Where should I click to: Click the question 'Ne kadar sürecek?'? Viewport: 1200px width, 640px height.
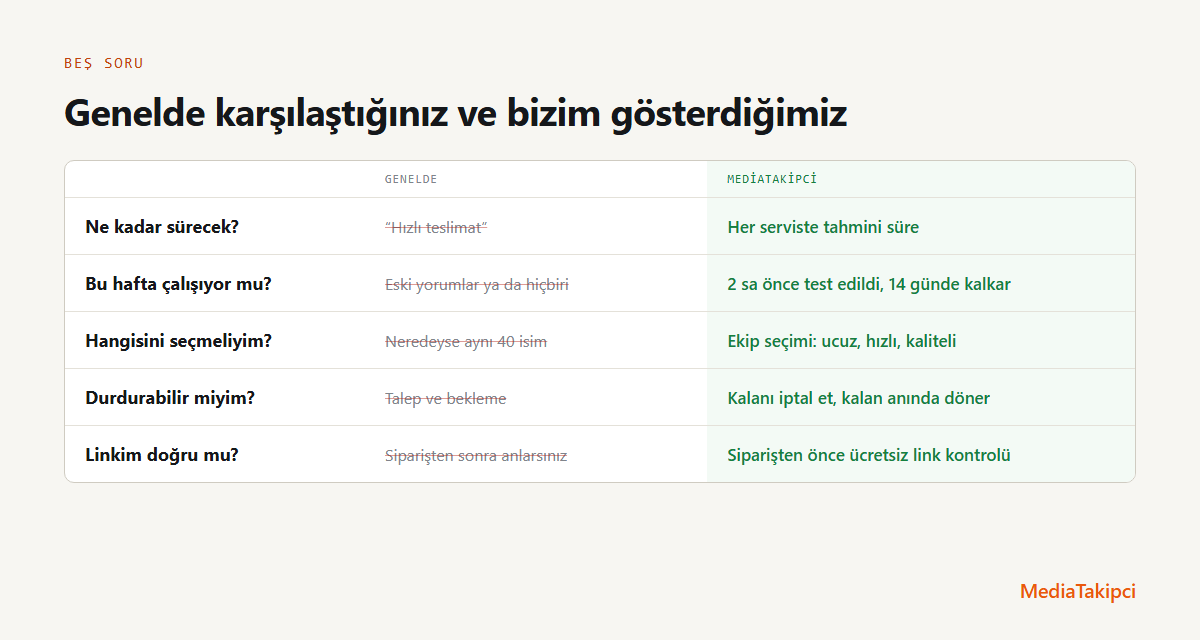pos(162,227)
